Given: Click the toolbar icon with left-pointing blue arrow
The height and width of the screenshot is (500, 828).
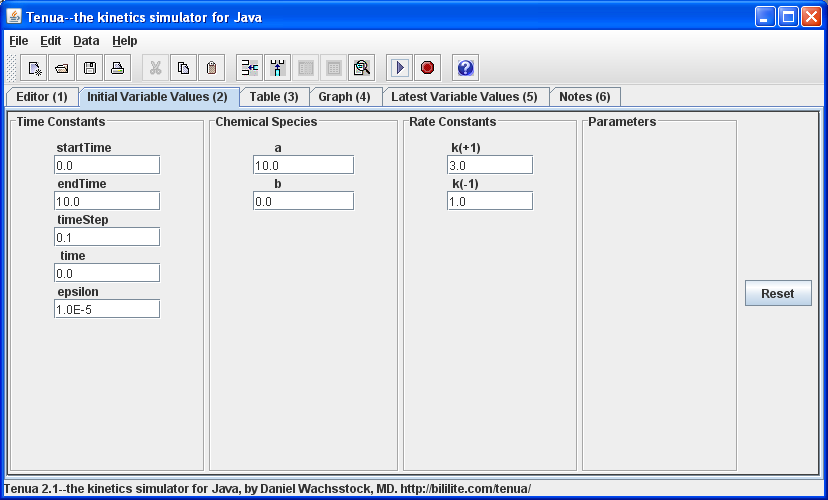Looking at the screenshot, I should pos(249,68).
